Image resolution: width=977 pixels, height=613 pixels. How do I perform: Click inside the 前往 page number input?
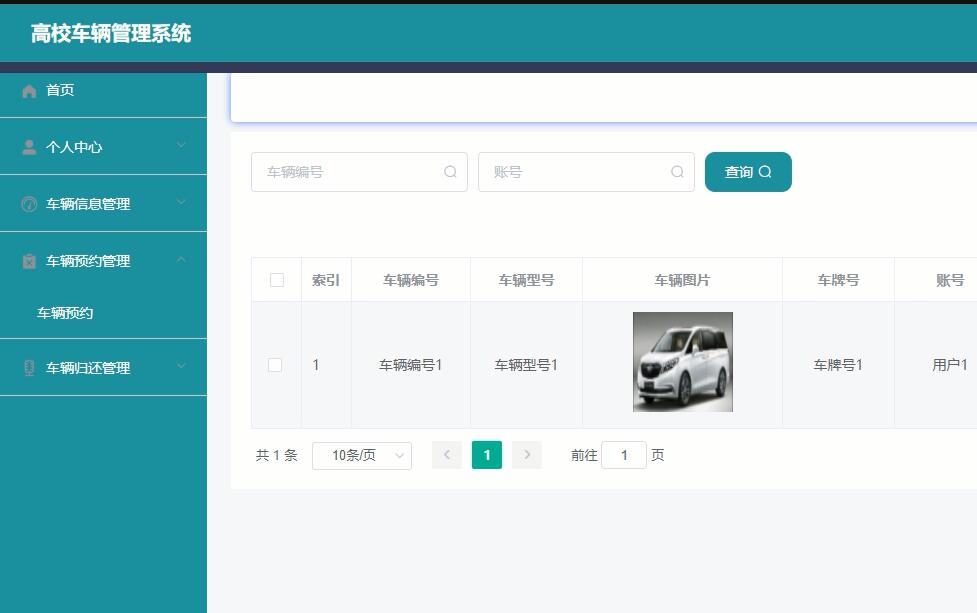(x=624, y=454)
